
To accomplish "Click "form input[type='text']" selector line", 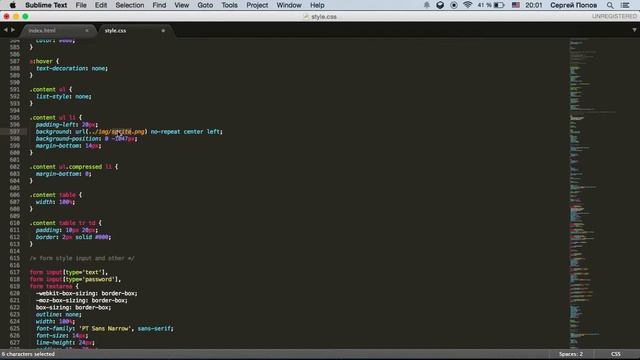I will pyautogui.click(x=69, y=272).
